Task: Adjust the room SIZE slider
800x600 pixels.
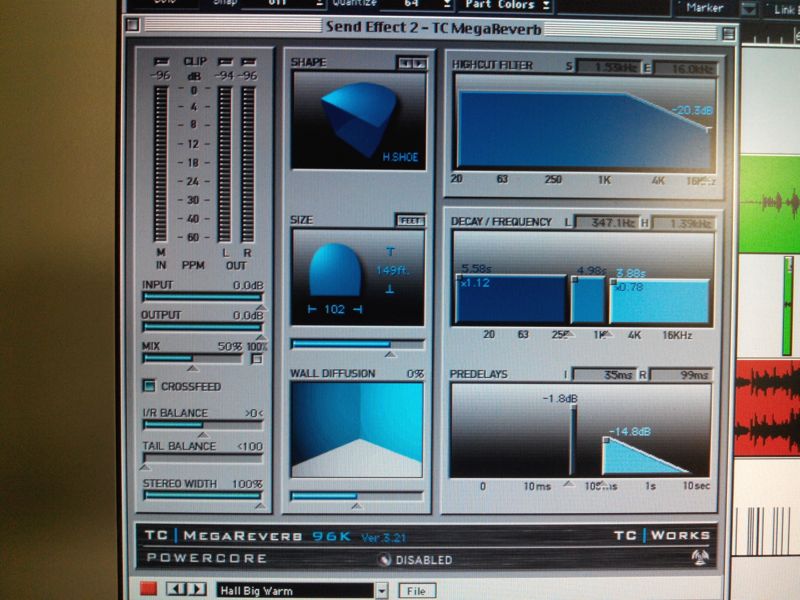Action: click(x=358, y=344)
